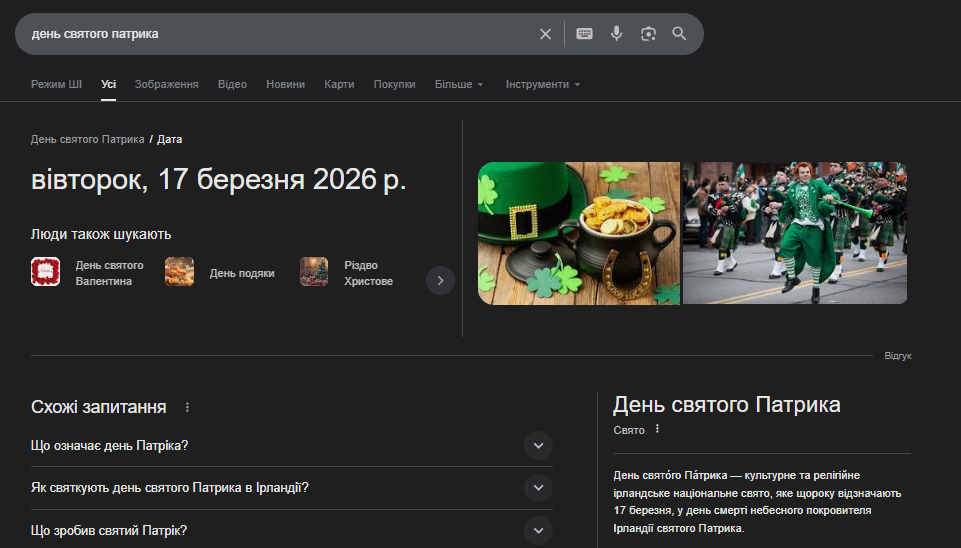Click the Різдво Христове thumbnail icon
Screen dimensions: 961x548
tap(314, 272)
